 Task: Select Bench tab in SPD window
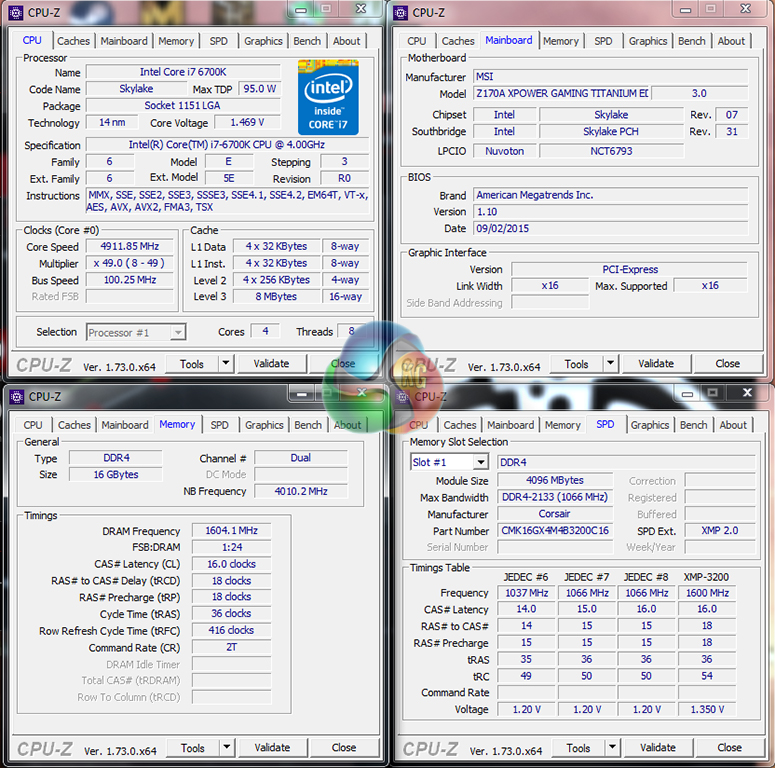pos(693,425)
